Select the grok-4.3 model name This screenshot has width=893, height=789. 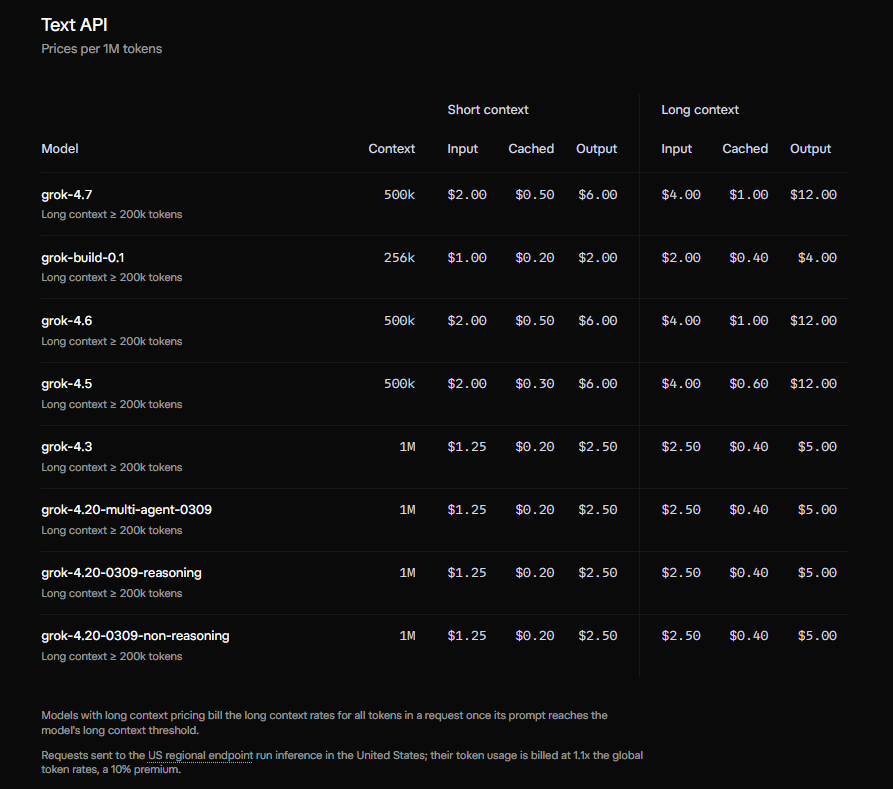[x=67, y=447]
